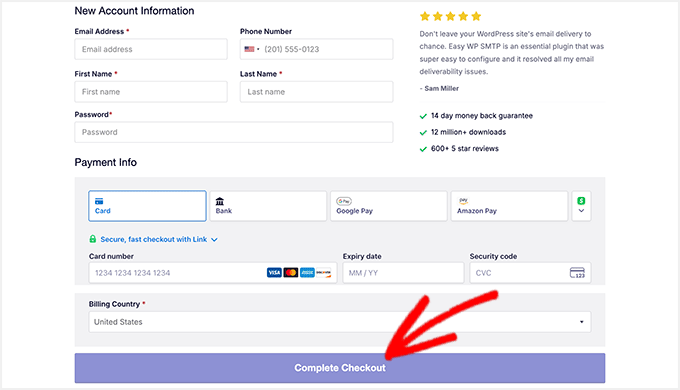680x390 pixels.
Task: Click "600+ 5 star reviews" text
Action: [465, 149]
